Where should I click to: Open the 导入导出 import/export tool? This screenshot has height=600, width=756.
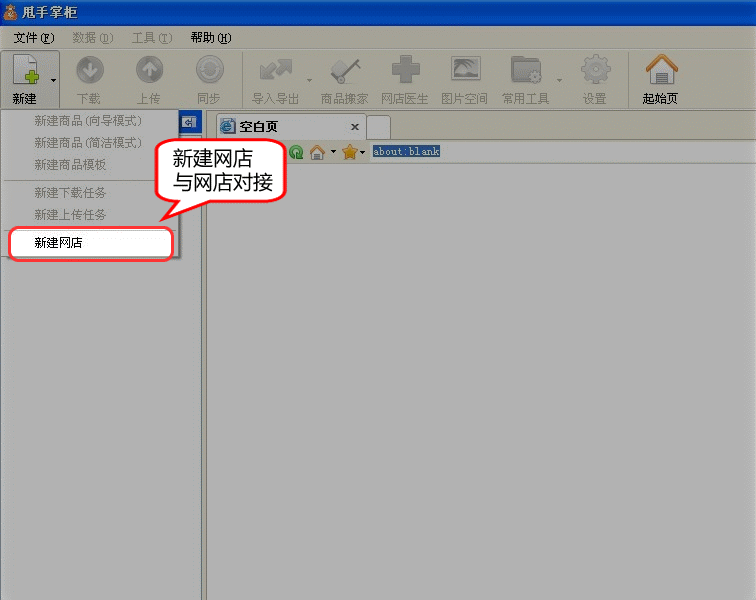[276, 79]
